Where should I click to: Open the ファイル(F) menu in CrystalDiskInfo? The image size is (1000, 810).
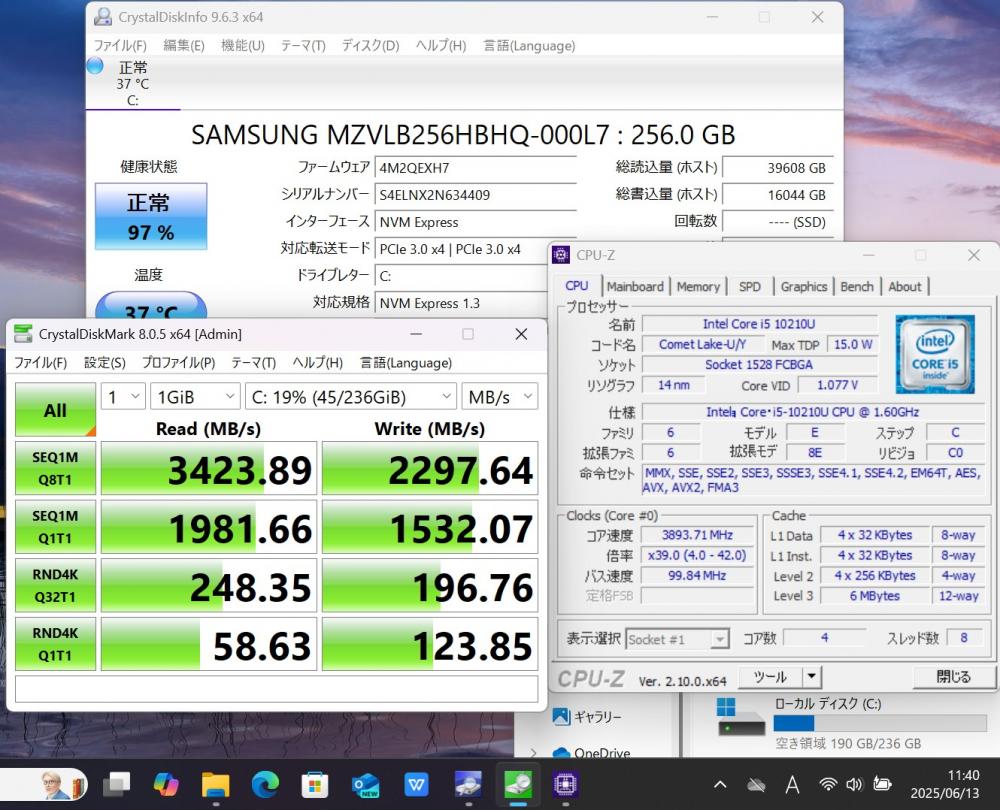(x=121, y=45)
